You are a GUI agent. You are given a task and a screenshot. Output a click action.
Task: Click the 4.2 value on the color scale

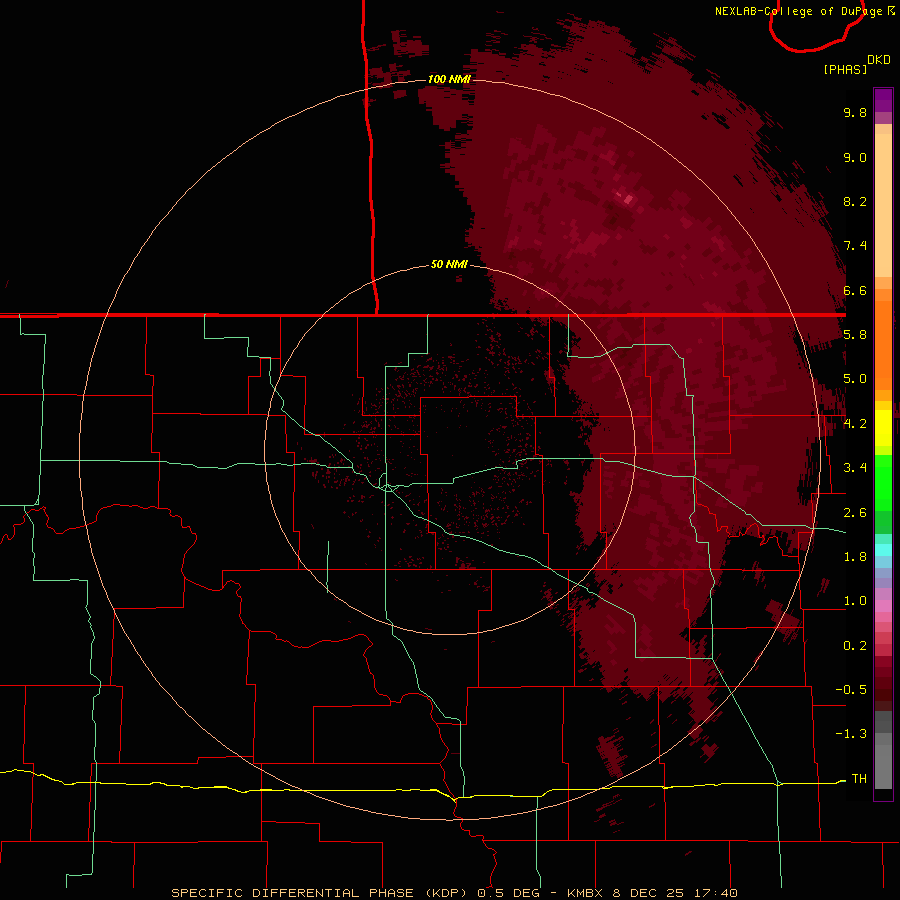[855, 424]
